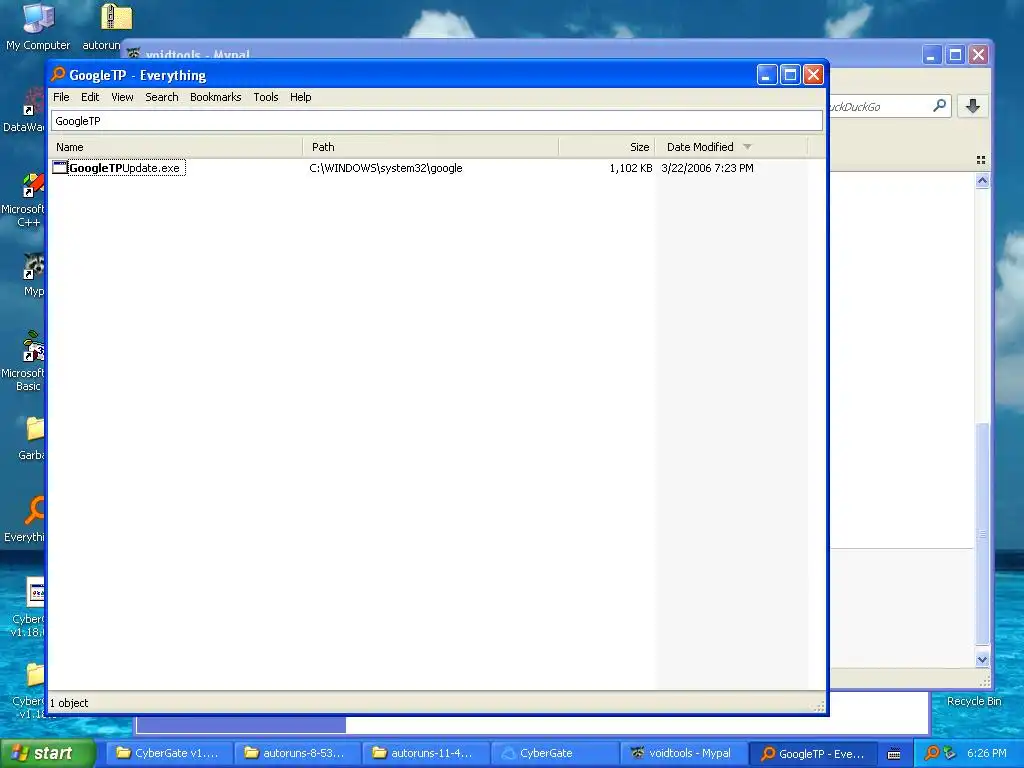Sort results by Path column header
The image size is (1024, 768).
431,147
